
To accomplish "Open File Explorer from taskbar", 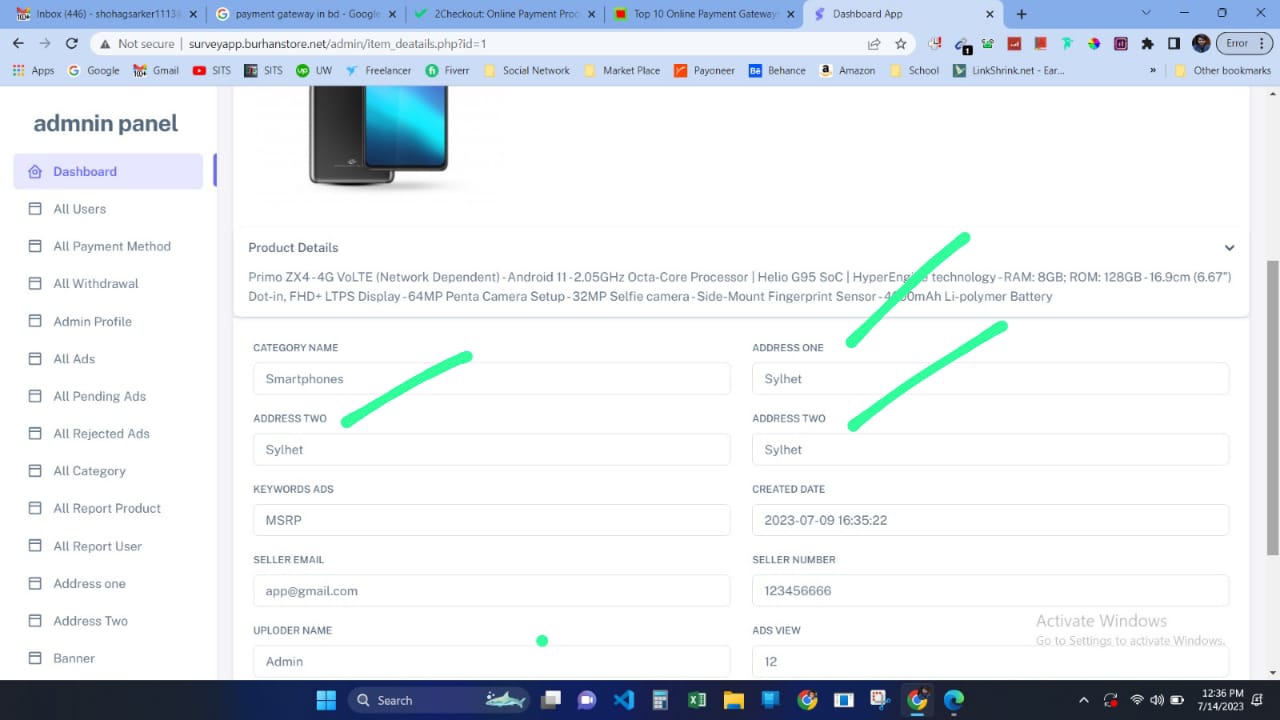I will pos(733,700).
